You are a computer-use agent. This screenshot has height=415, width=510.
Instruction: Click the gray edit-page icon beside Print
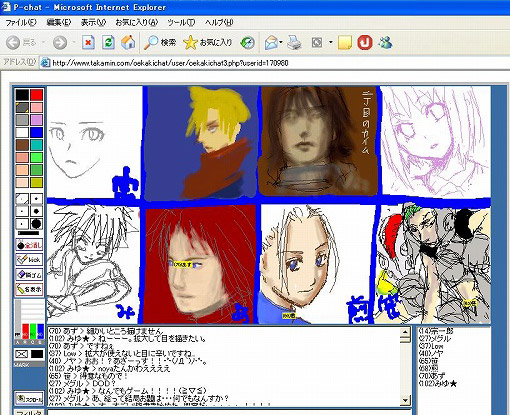(317, 43)
